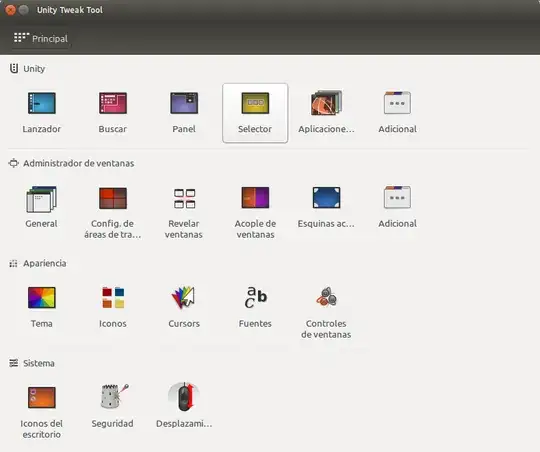Image resolution: width=540 pixels, height=452 pixels.
Task: Open the Fuentes font settings
Action: click(x=255, y=307)
